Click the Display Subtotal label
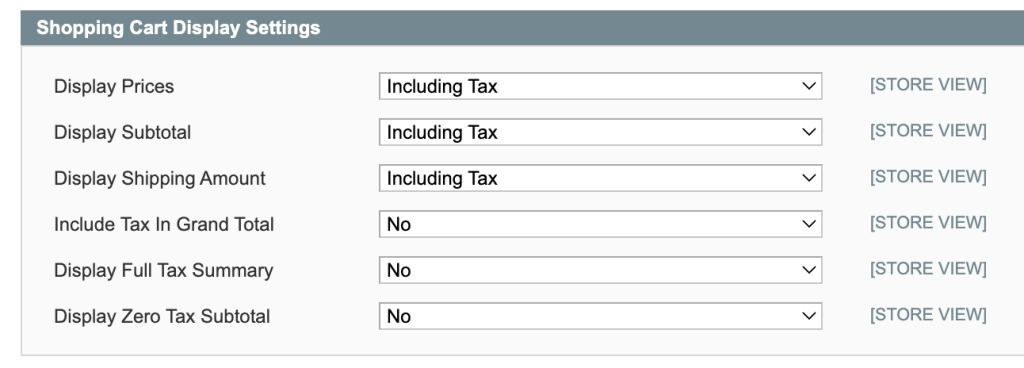Screen dimensions: 1024x368 [122, 132]
